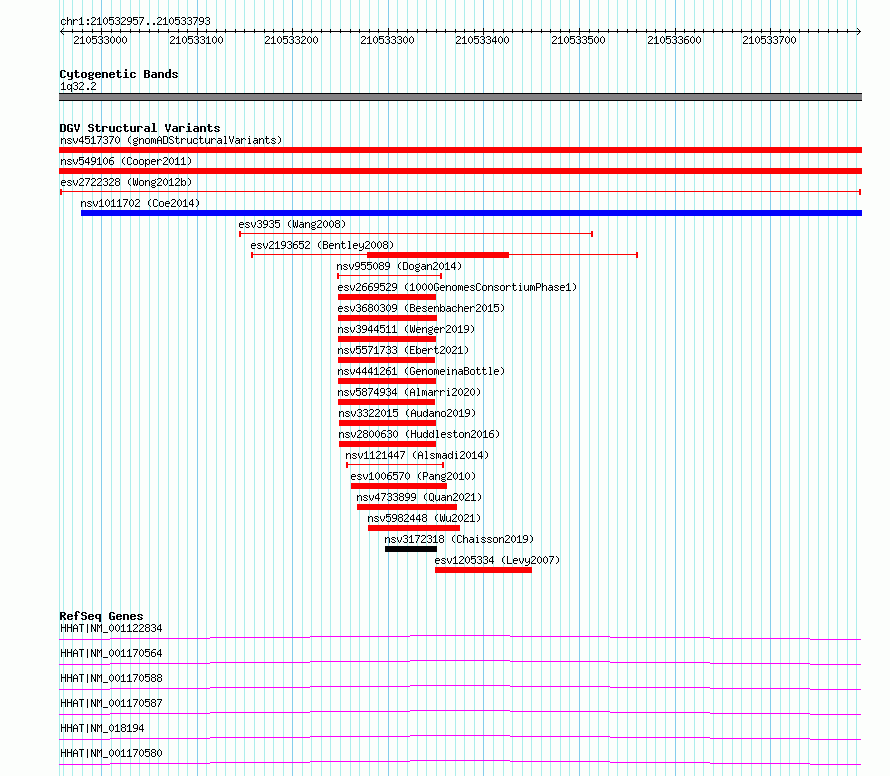Click esv2669529 1000GenomesConsortiumPhase1 red bar
The width and height of the screenshot is (890, 776).
pyautogui.click(x=387, y=297)
